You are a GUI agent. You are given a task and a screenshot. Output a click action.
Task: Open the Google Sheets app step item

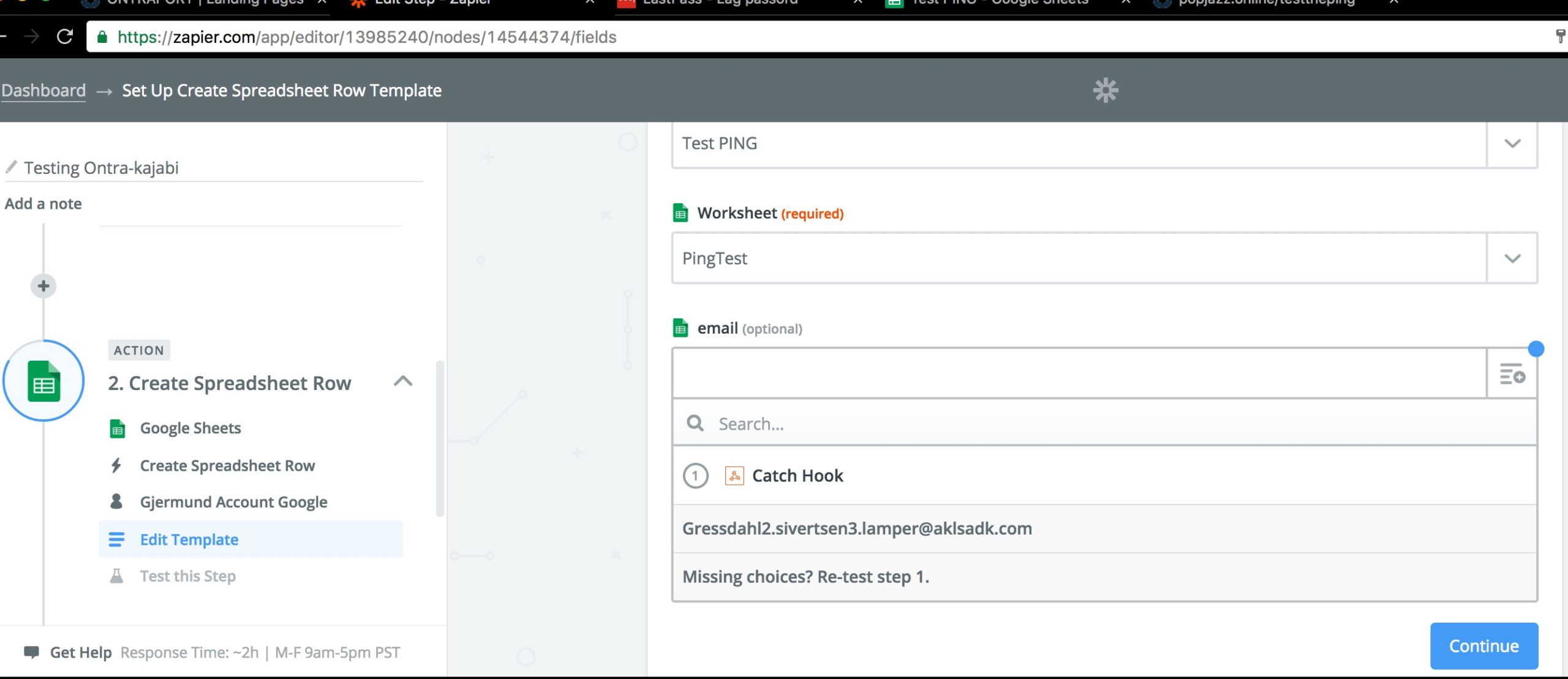point(190,428)
